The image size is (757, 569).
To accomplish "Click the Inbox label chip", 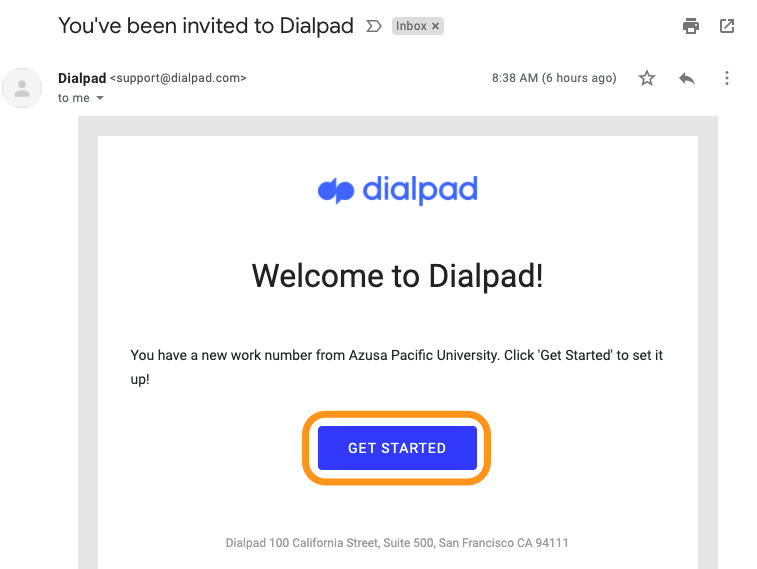I will pyautogui.click(x=411, y=26).
